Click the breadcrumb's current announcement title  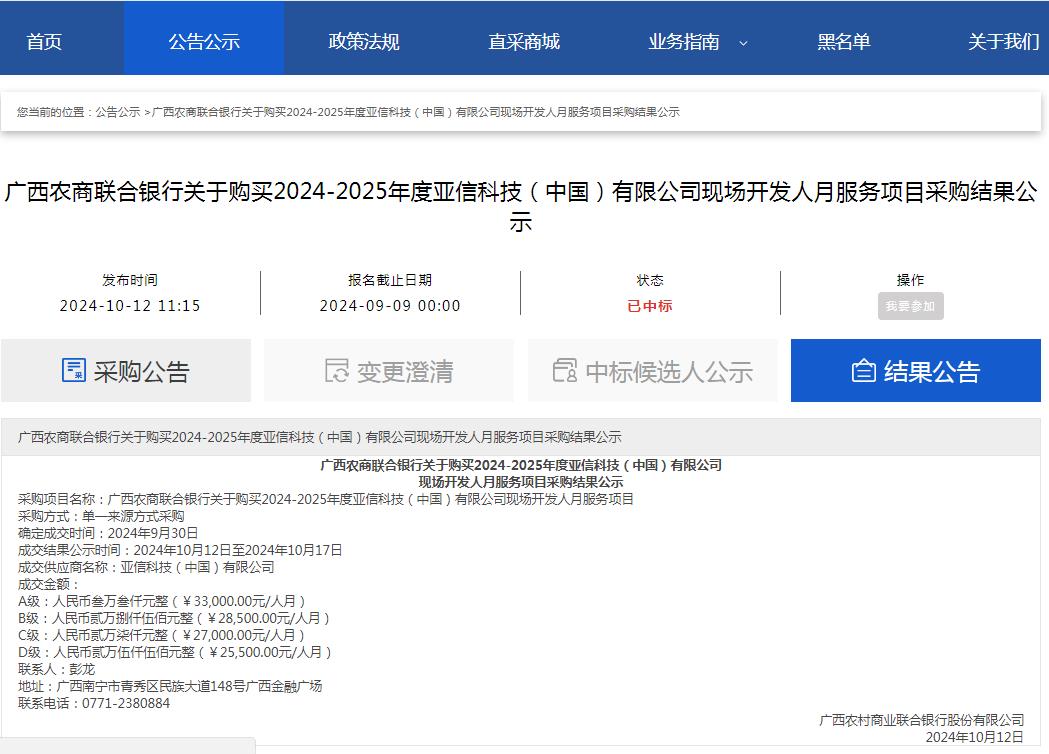[x=416, y=112]
